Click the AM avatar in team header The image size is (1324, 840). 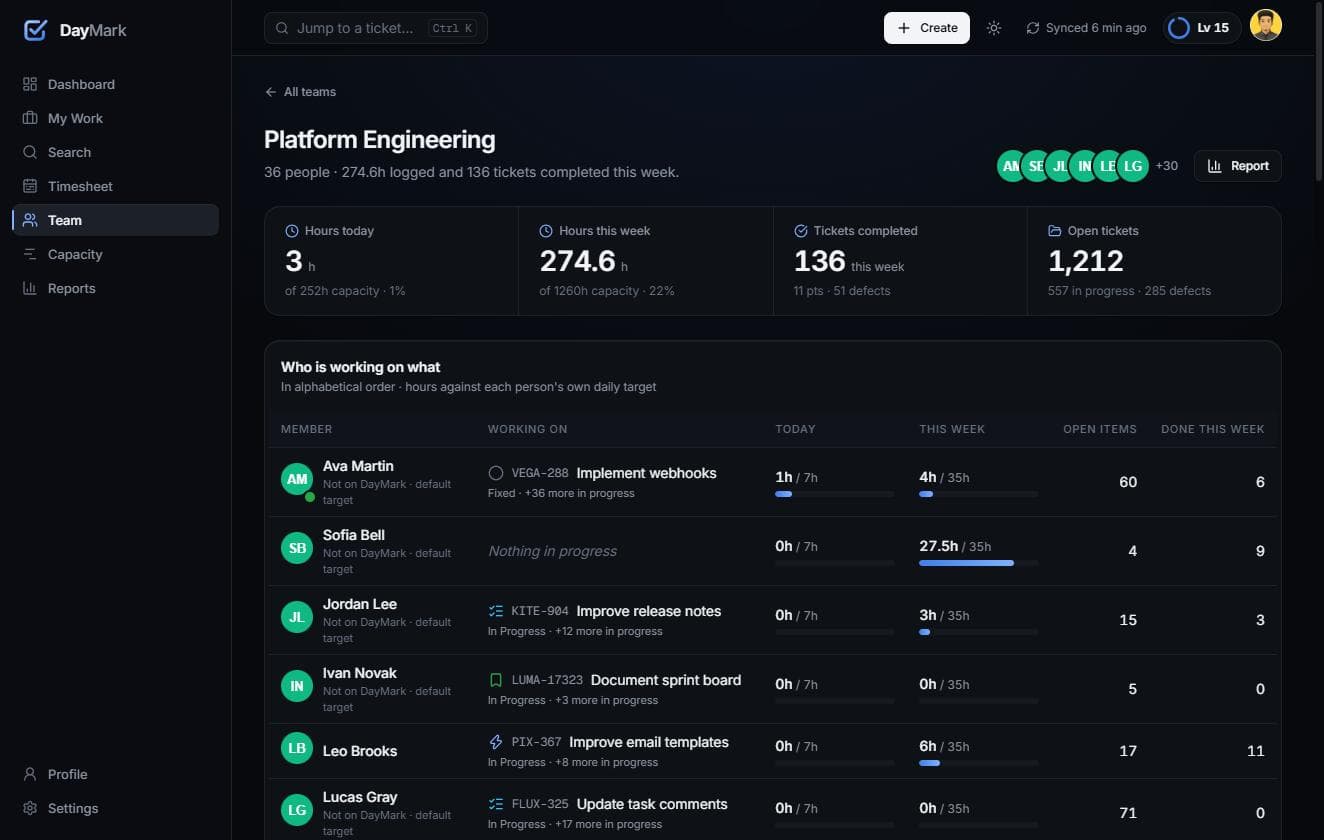[x=1012, y=166]
